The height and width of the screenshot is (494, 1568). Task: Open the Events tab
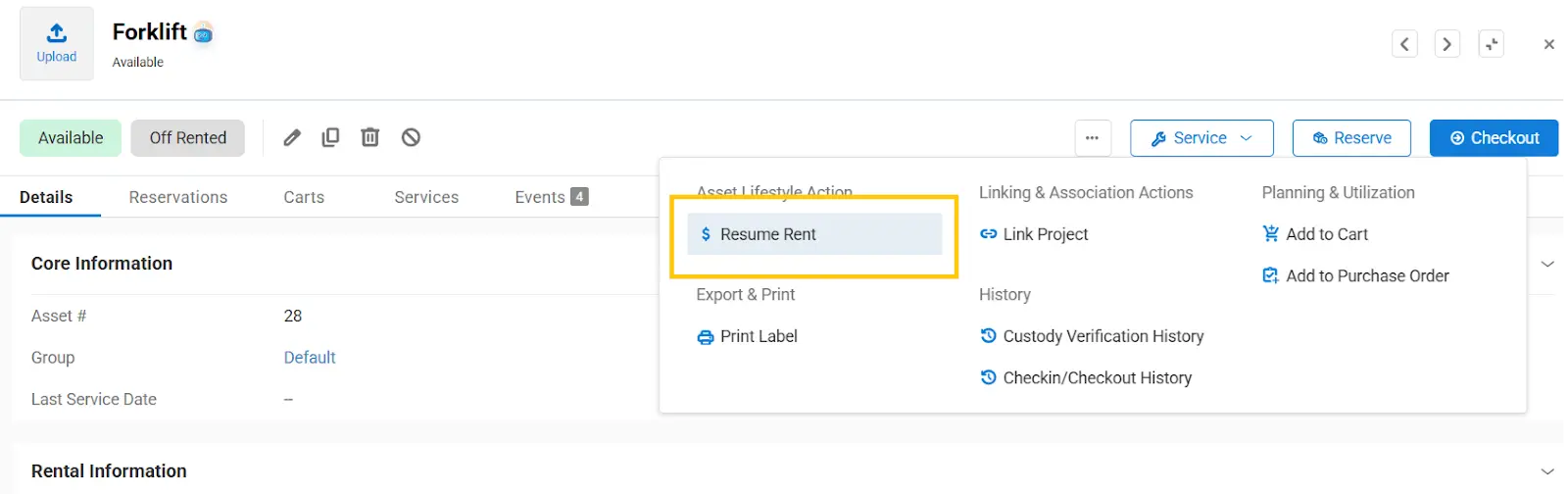[552, 197]
